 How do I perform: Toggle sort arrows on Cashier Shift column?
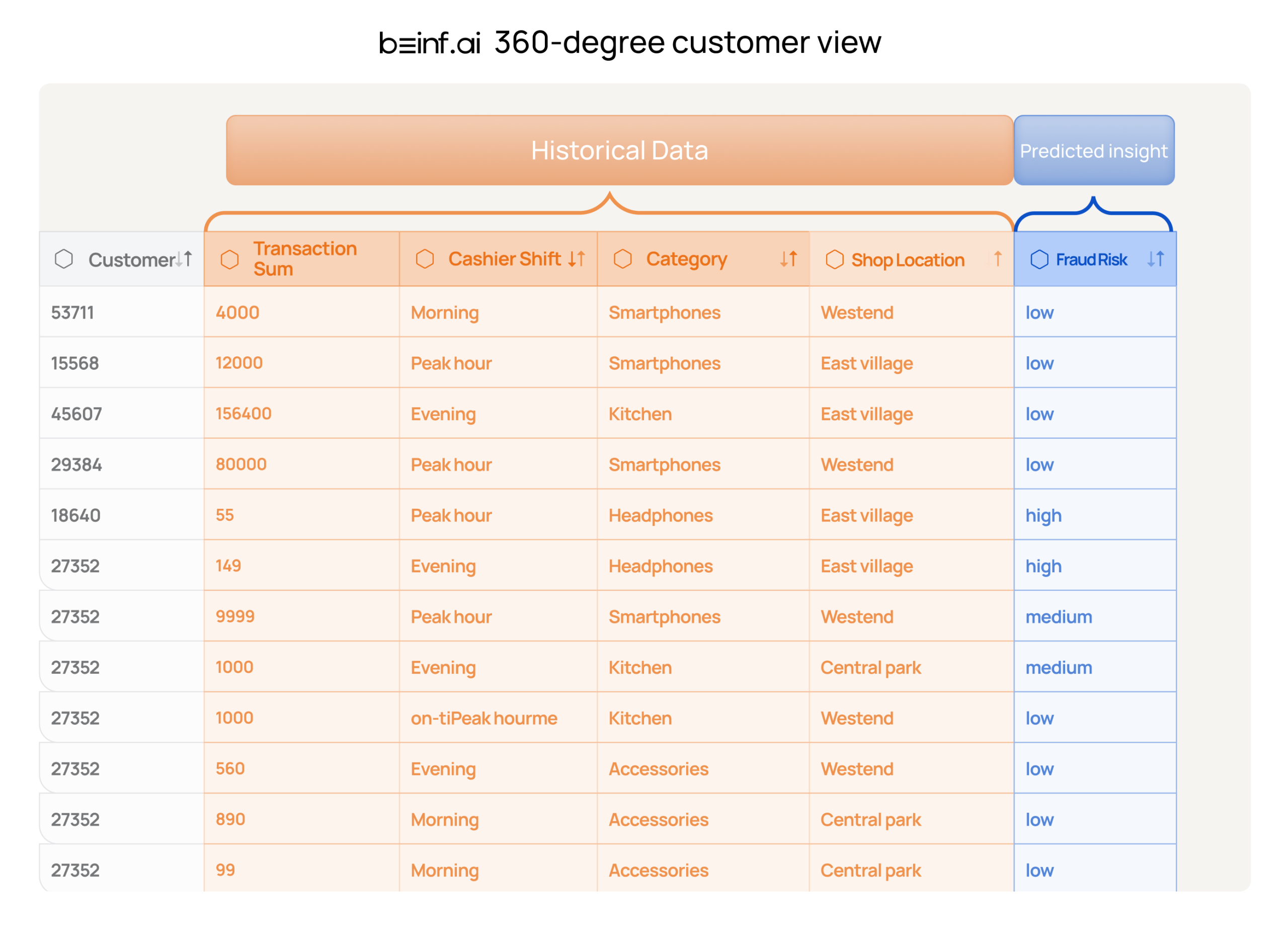[576, 259]
